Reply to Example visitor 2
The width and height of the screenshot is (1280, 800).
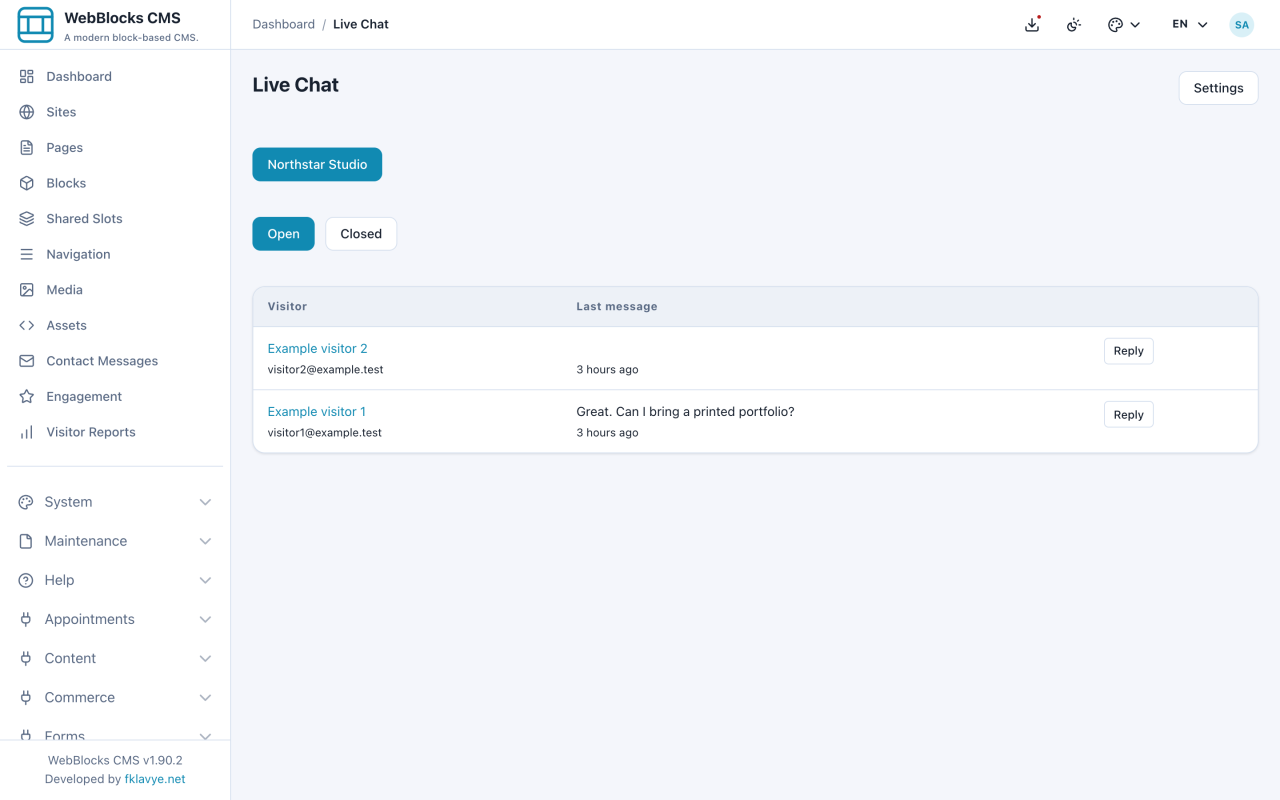1128,351
